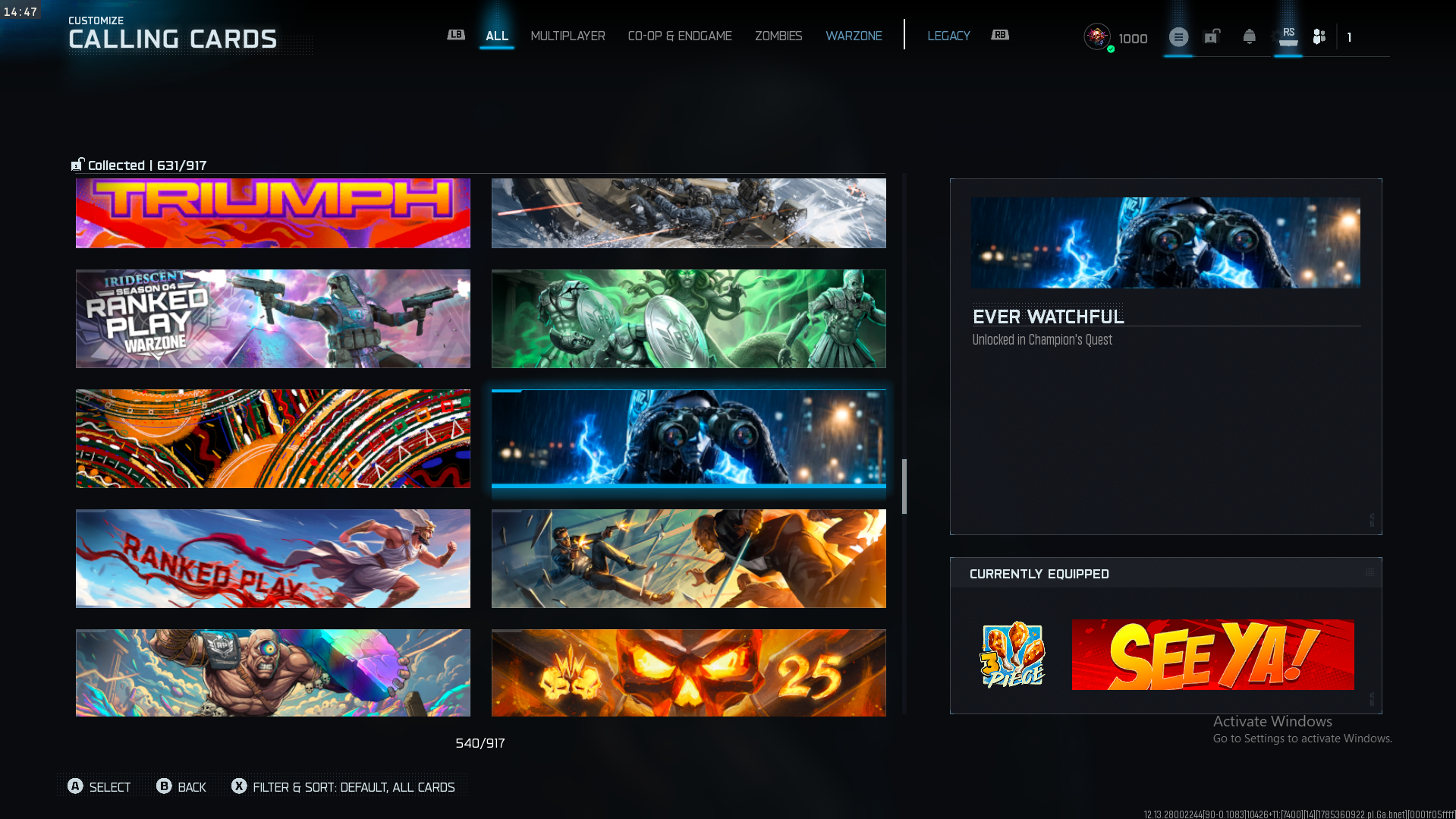The image size is (1456, 819).
Task: Click the party count "1"
Action: 1349,37
